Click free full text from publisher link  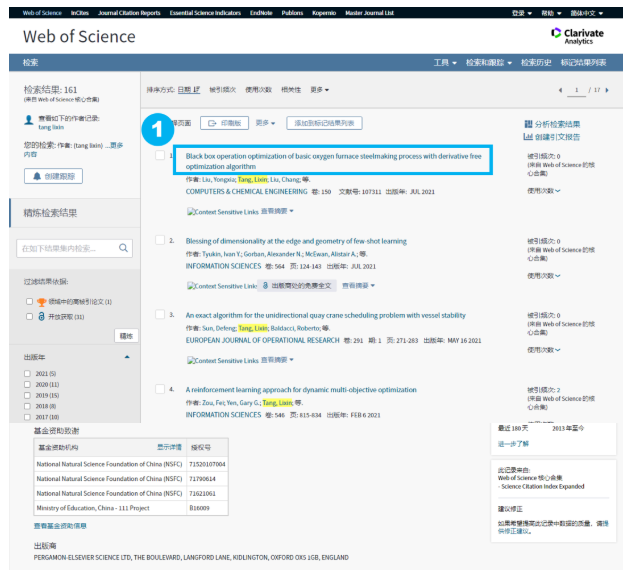coord(298,286)
